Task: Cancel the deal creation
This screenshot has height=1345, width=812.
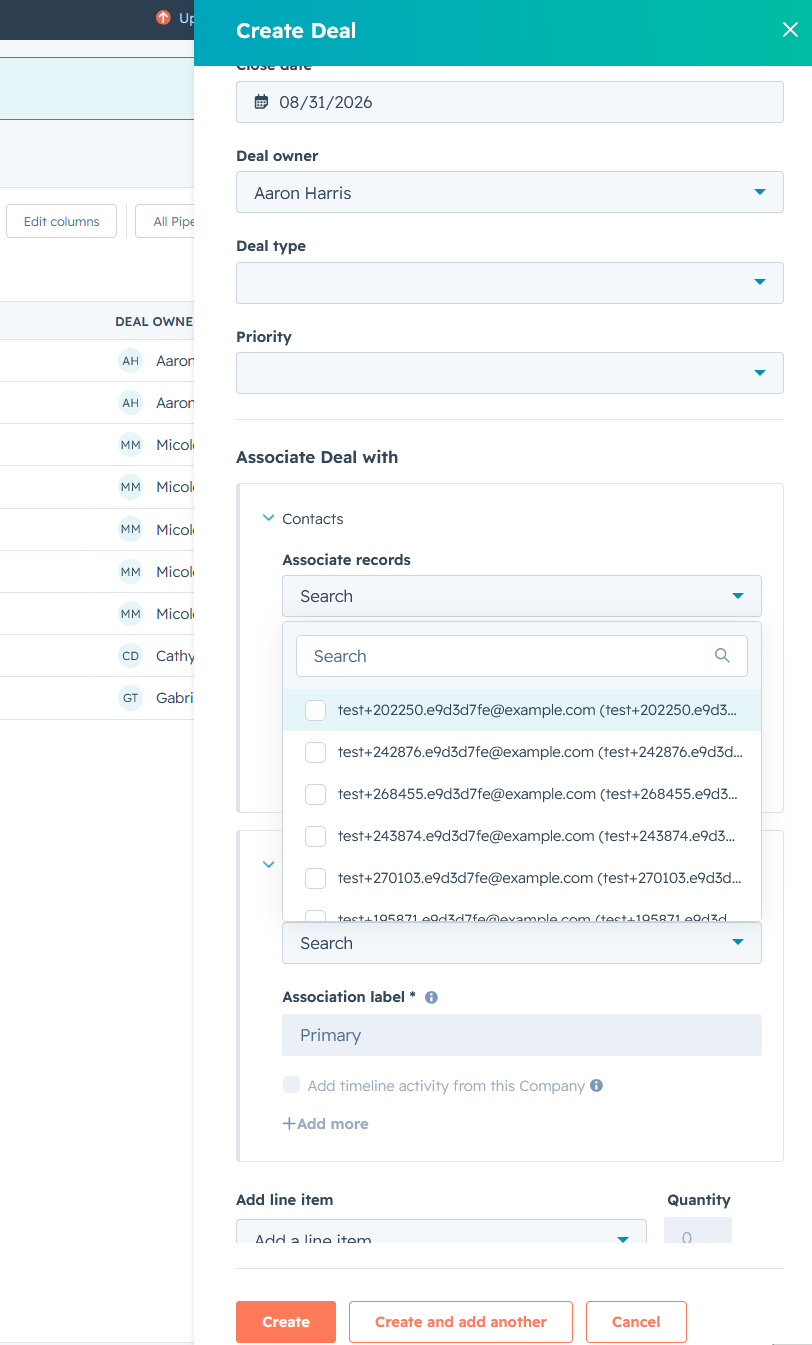Action: (636, 1322)
